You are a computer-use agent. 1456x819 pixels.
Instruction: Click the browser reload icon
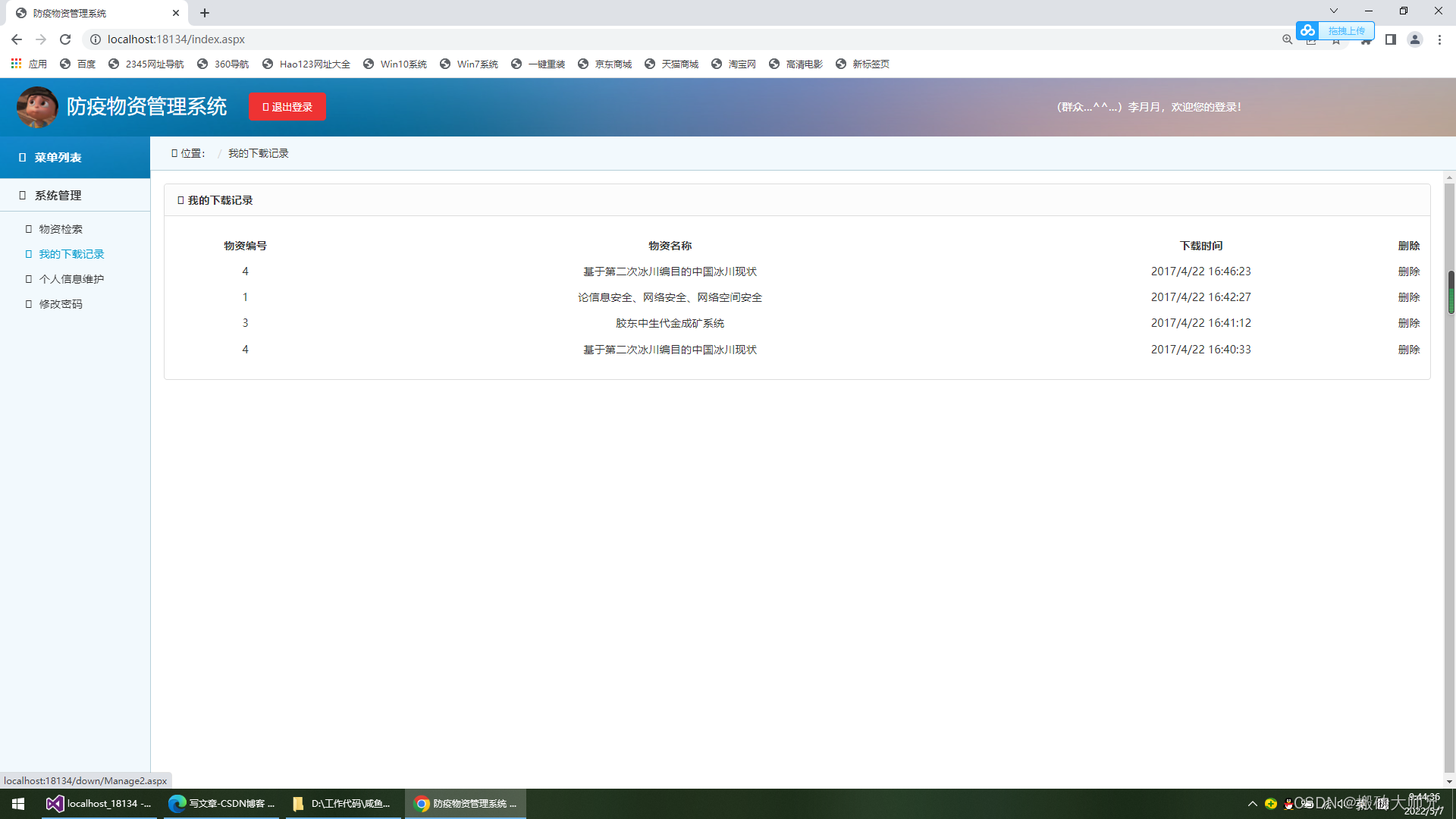[65, 39]
